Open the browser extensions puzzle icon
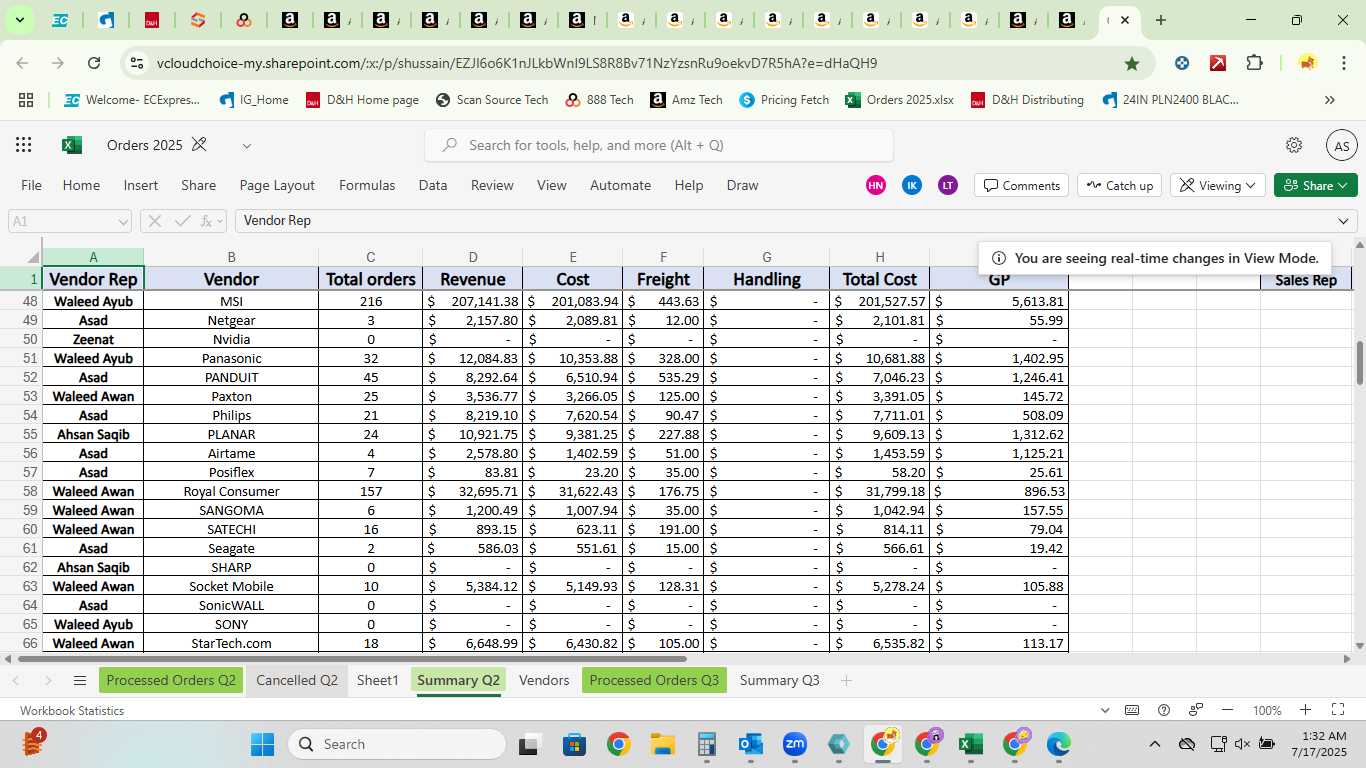Viewport: 1366px width, 768px height. pyautogui.click(x=1255, y=63)
